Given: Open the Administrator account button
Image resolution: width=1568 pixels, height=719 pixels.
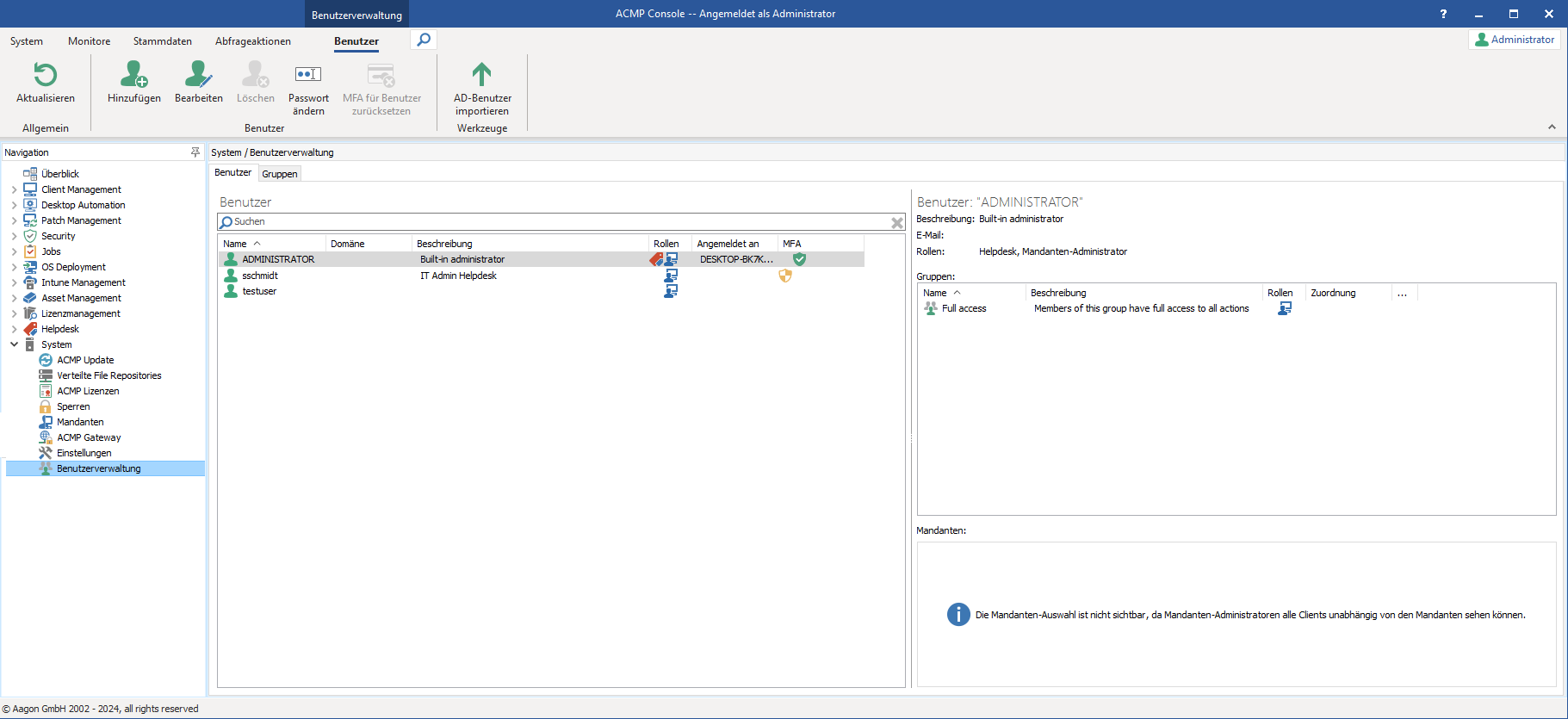Looking at the screenshot, I should (x=1514, y=40).
